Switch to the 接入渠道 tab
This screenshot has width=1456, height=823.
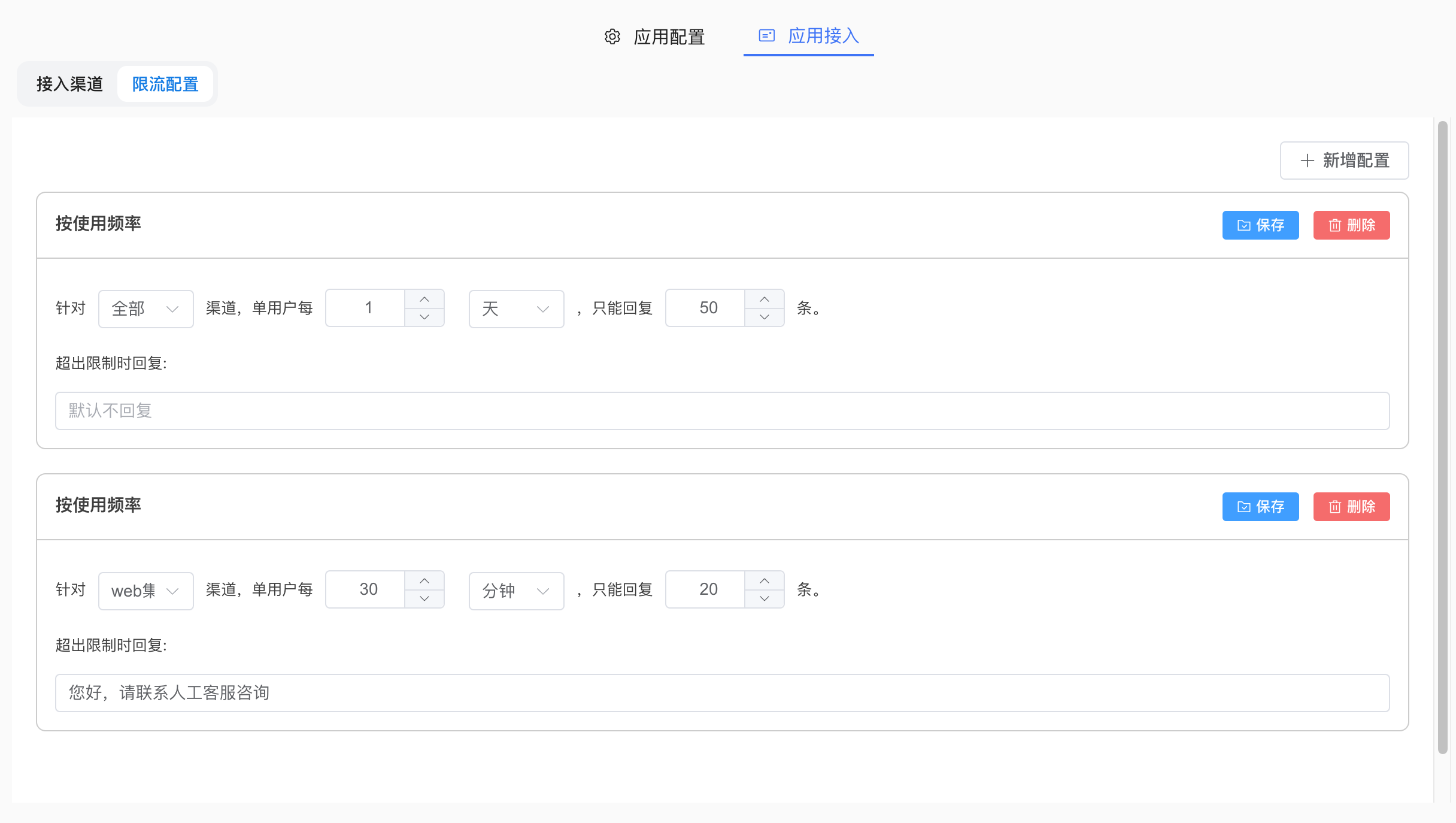point(69,84)
